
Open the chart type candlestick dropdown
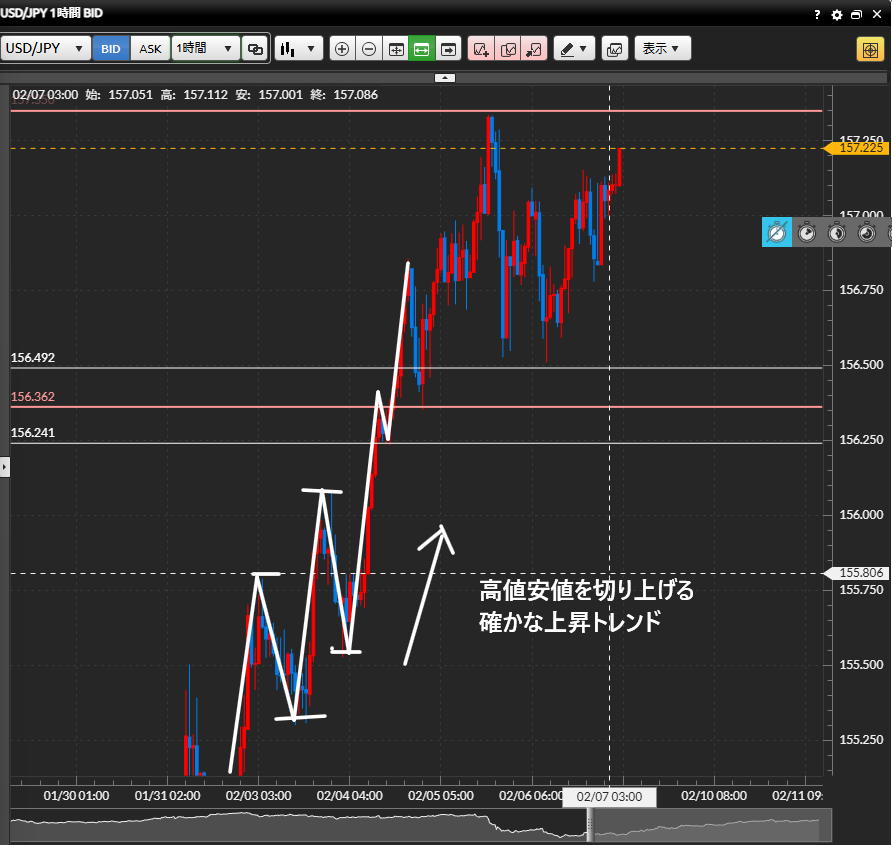pos(299,49)
